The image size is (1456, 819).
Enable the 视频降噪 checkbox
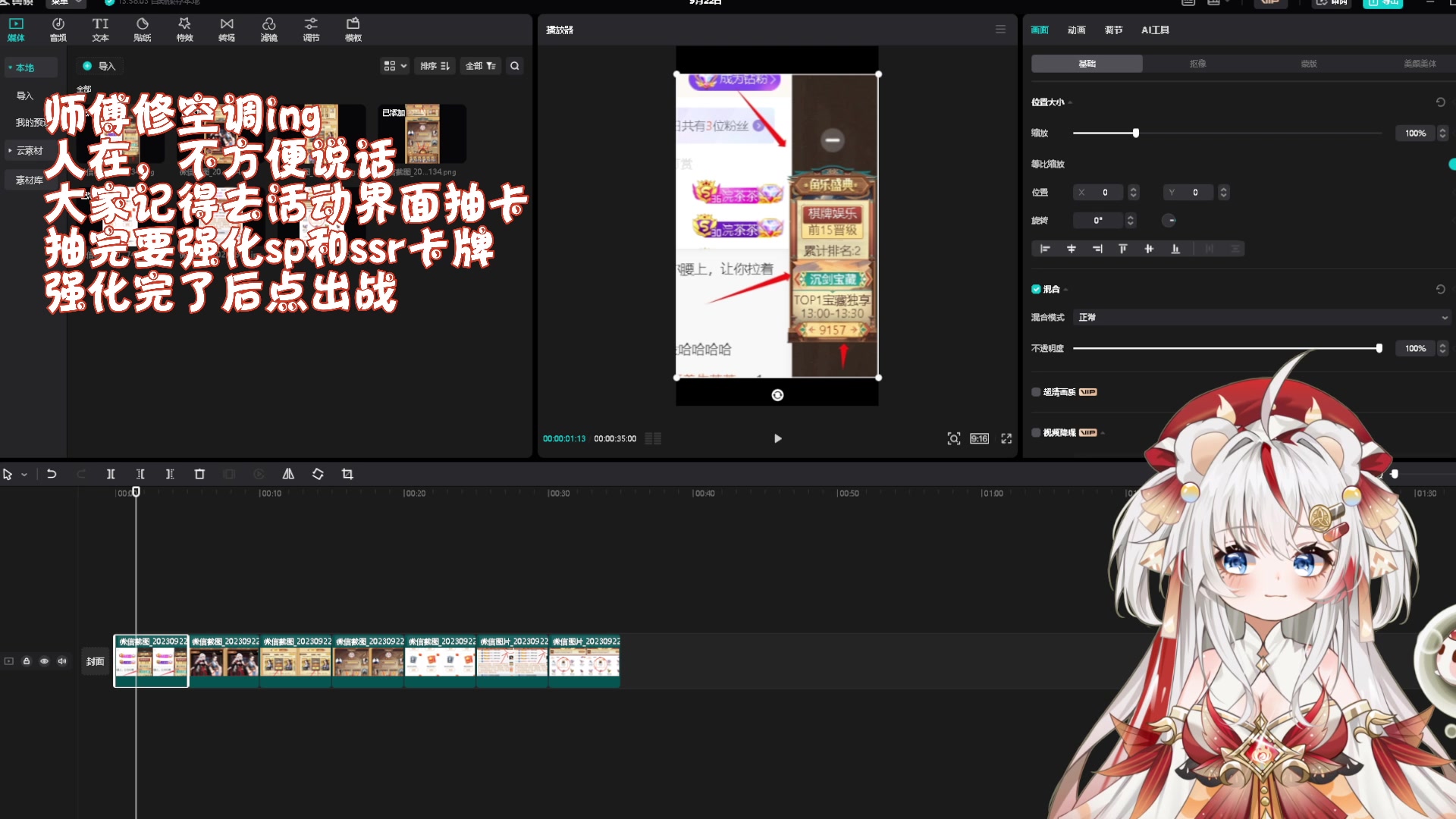click(1036, 433)
